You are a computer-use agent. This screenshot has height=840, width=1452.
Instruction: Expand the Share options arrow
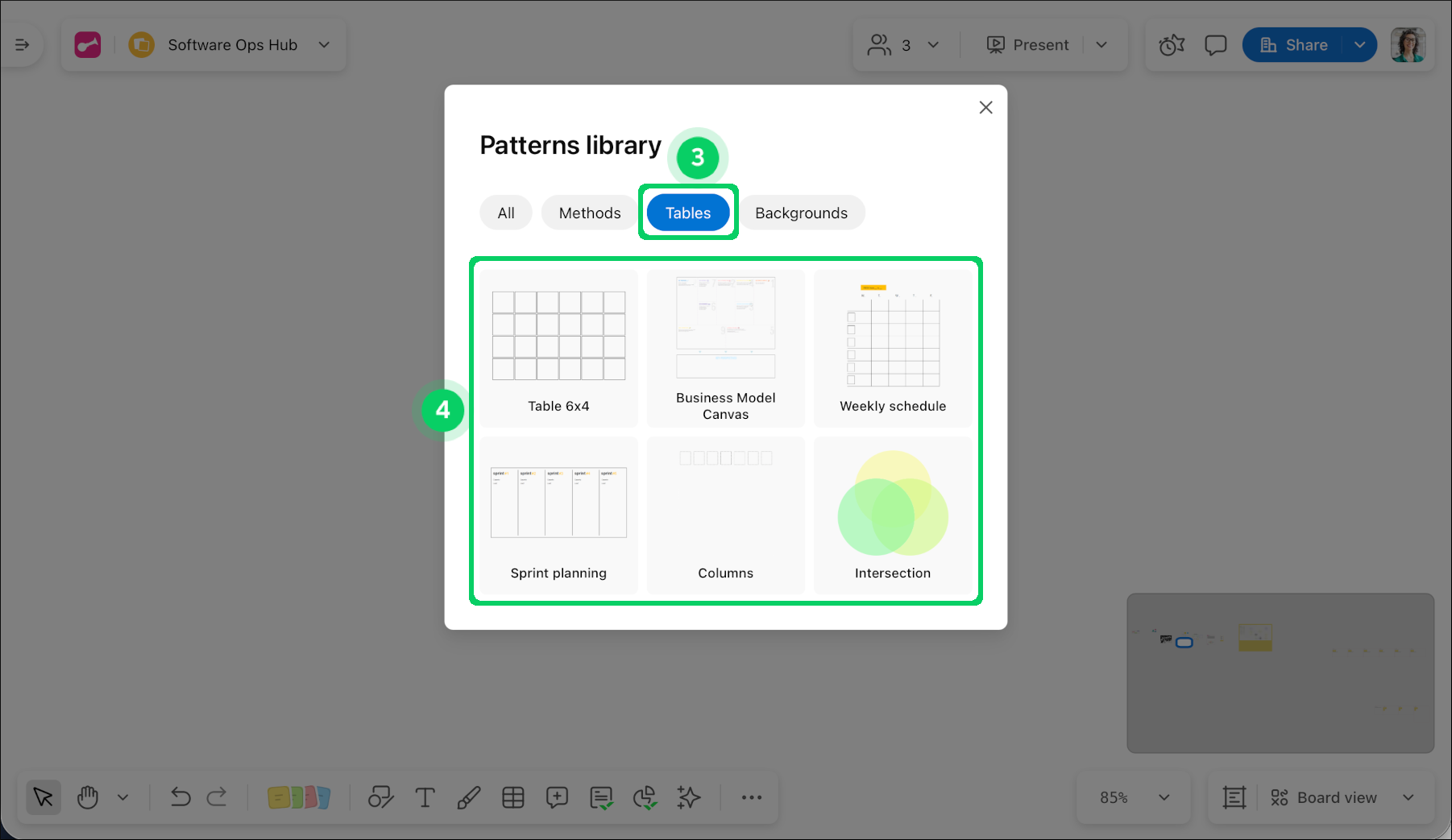(x=1360, y=45)
